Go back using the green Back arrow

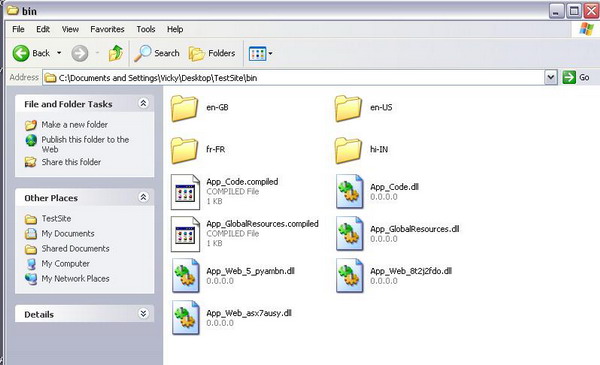(21, 53)
